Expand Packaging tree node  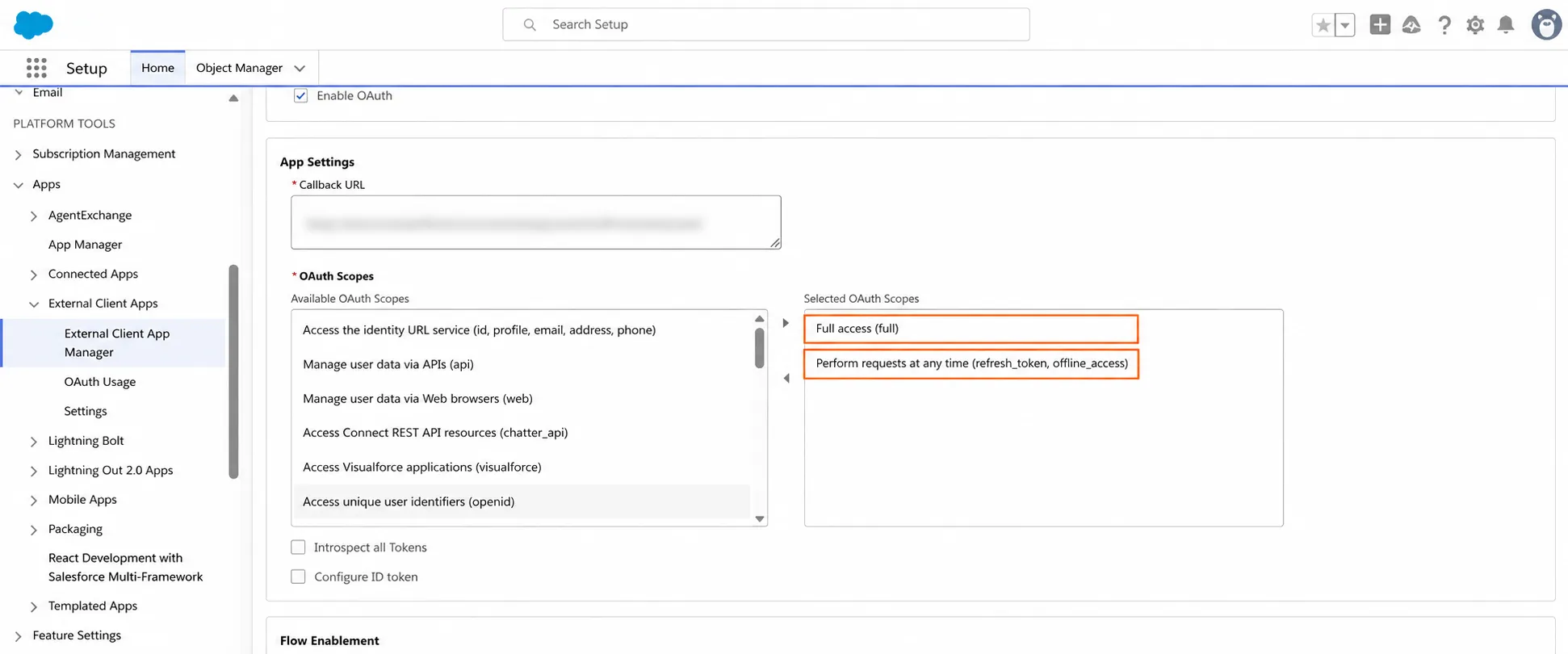[34, 530]
